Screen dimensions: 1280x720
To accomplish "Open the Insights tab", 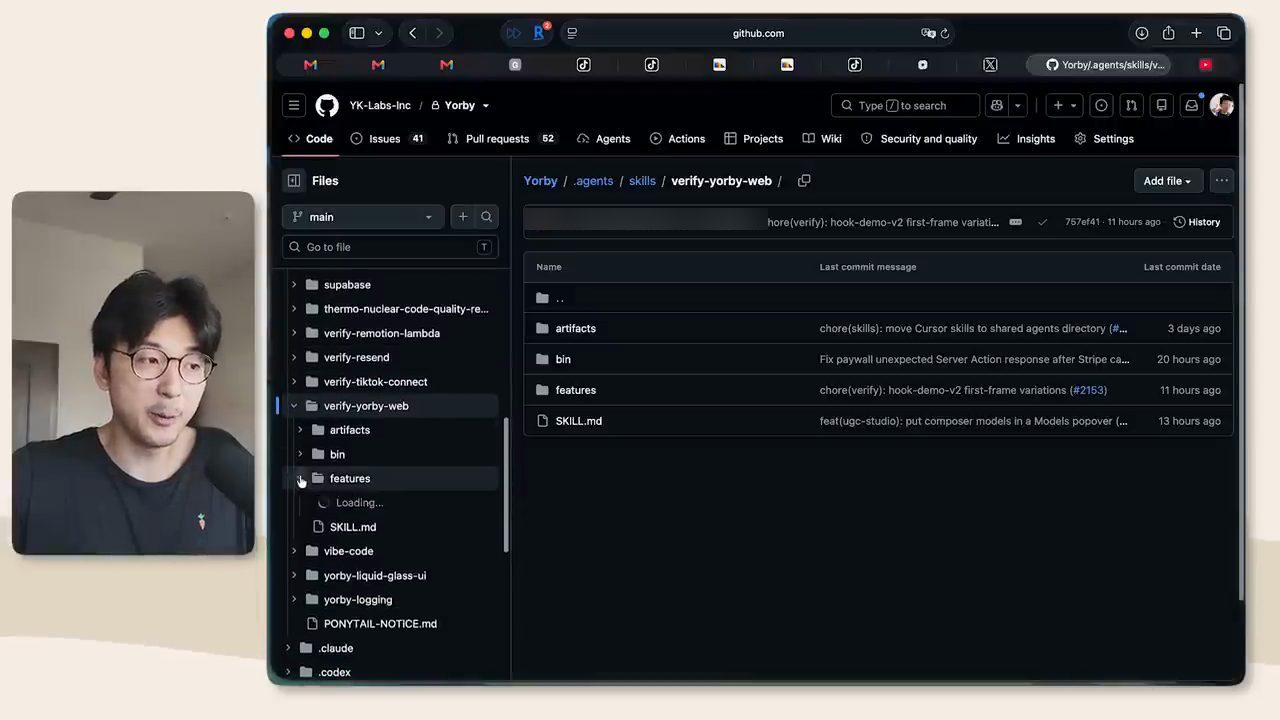I will [1026, 139].
